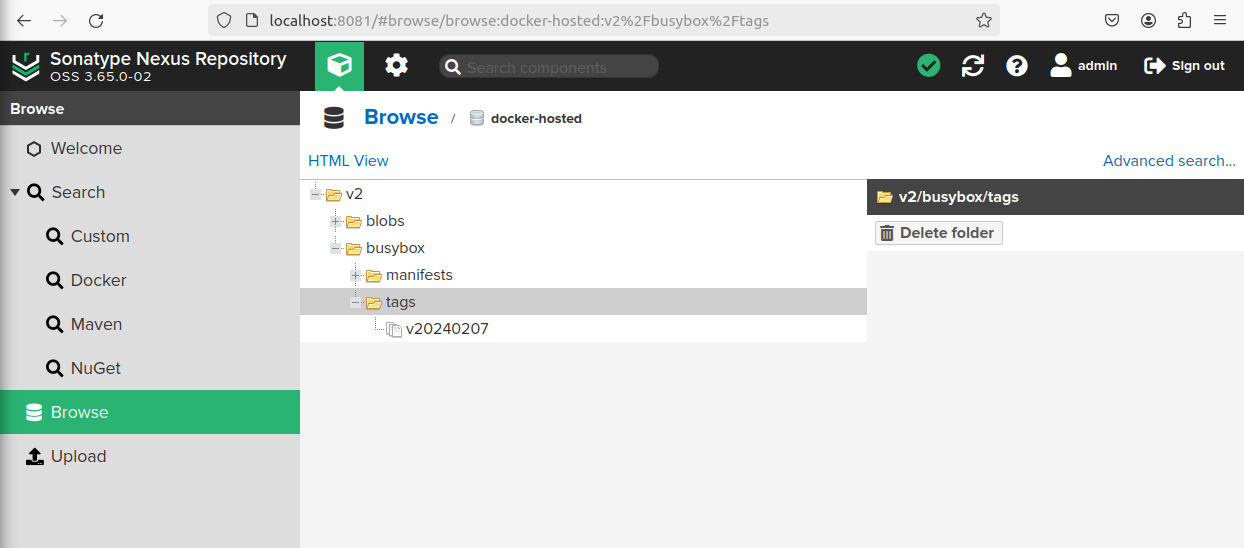Viewport: 1244px width, 548px height.
Task: Click the v20240207 component icon
Action: [394, 329]
